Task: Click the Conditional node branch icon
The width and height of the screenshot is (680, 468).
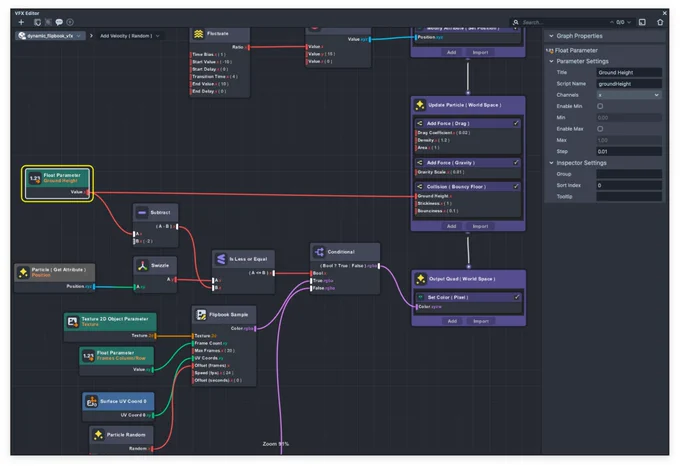Action: pyautogui.click(x=320, y=252)
